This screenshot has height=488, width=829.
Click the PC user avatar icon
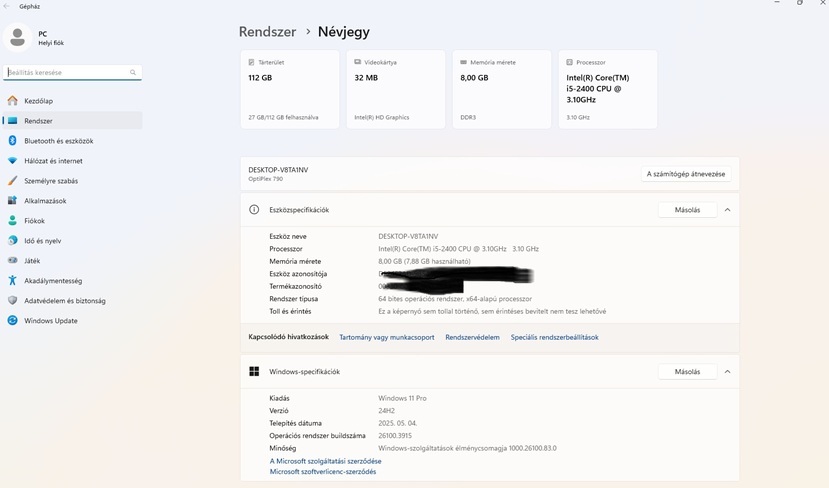(x=17, y=38)
